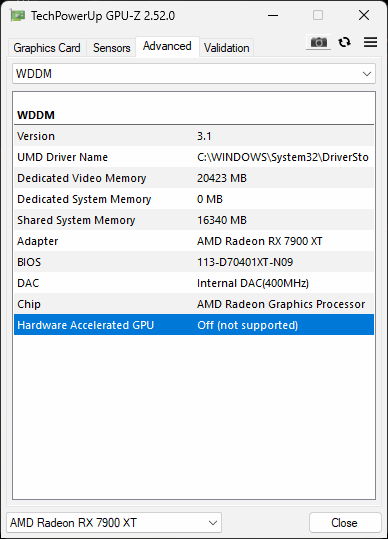Click the Close button
388x539 pixels.
coord(345,523)
